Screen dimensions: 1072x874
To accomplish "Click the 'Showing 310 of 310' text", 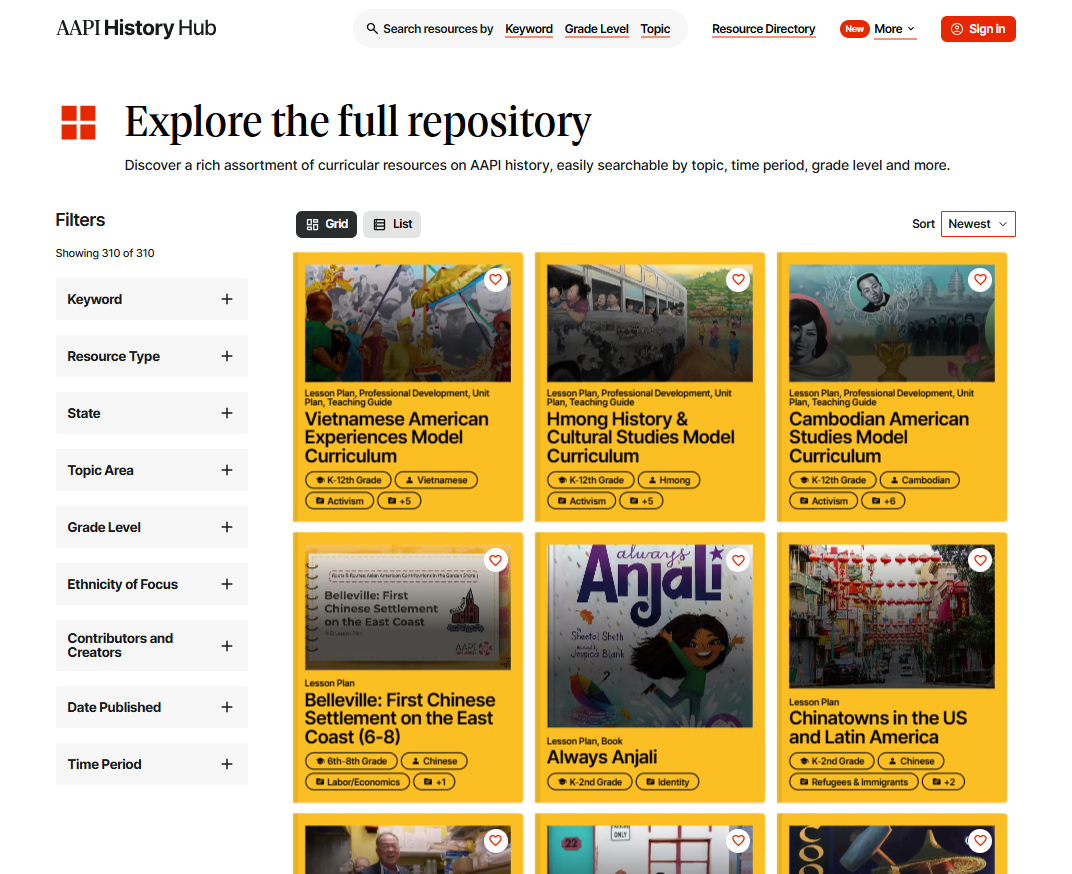I will [105, 253].
